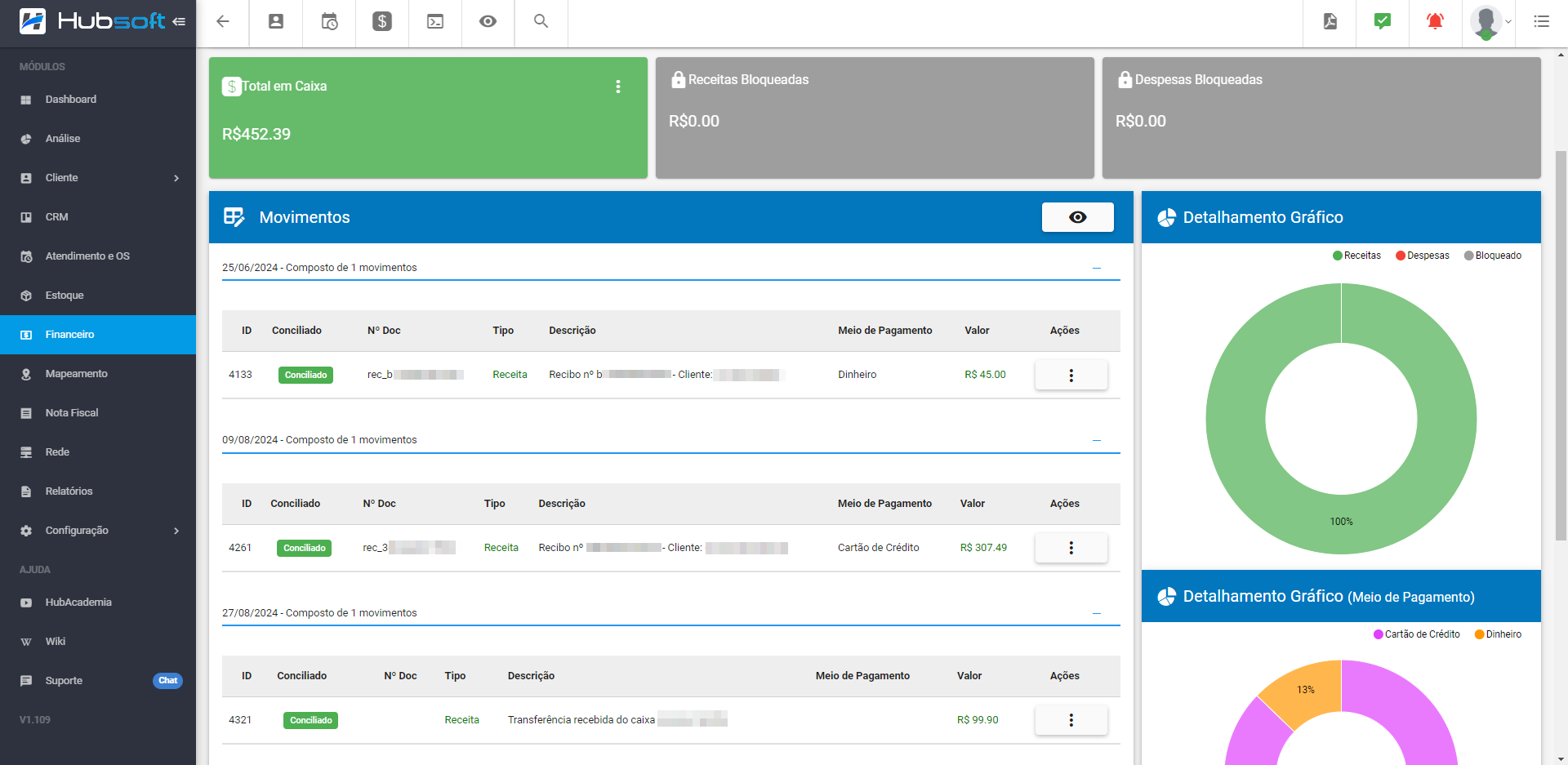Collapse the 27/08/2024 movements group
Image resolution: width=1568 pixels, height=765 pixels.
click(1097, 613)
